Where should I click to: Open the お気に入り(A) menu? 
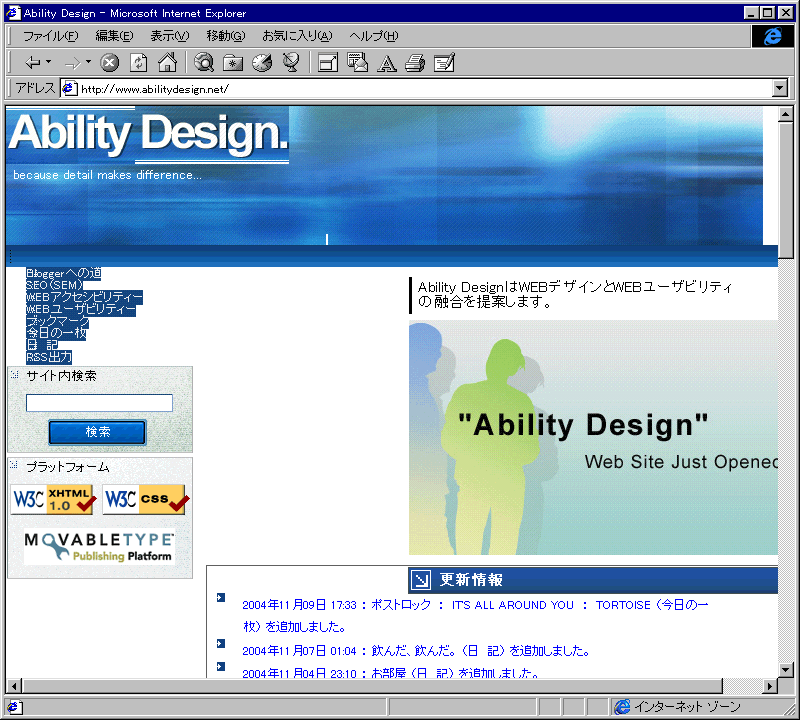click(x=297, y=36)
